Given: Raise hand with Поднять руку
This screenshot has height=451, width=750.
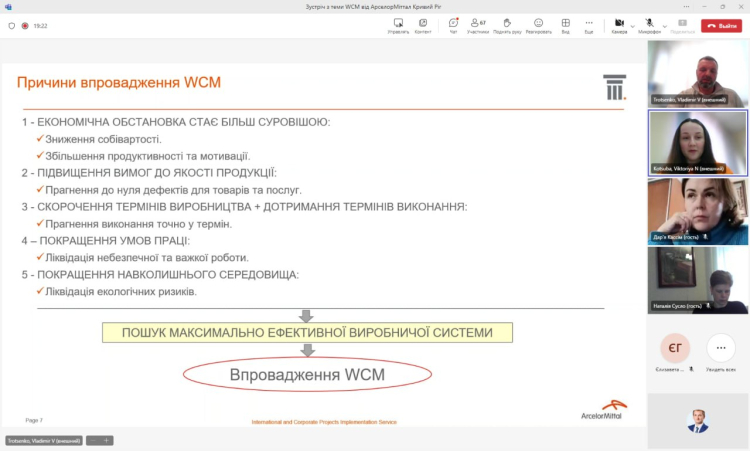Looking at the screenshot, I should (507, 24).
